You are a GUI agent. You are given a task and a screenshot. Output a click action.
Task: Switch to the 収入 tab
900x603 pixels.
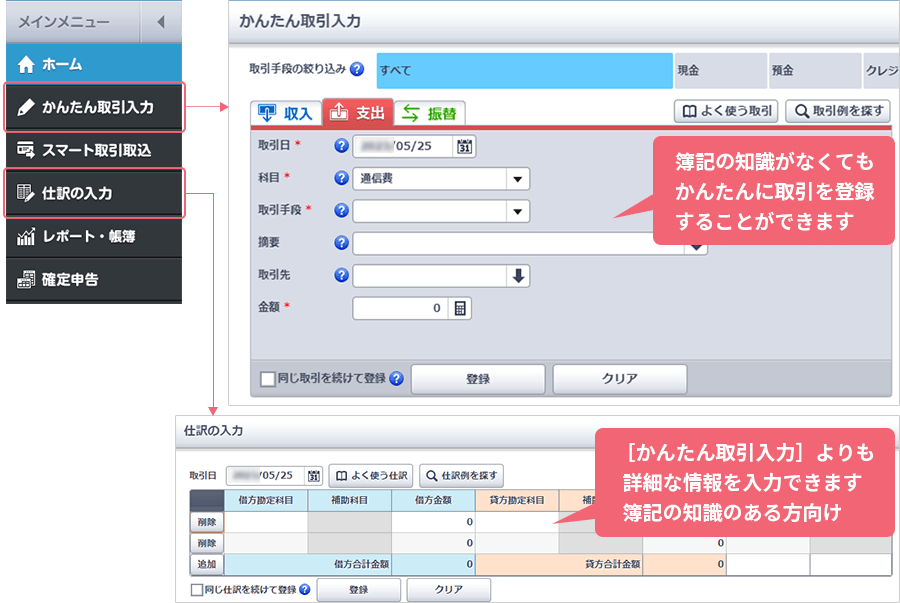tap(286, 112)
